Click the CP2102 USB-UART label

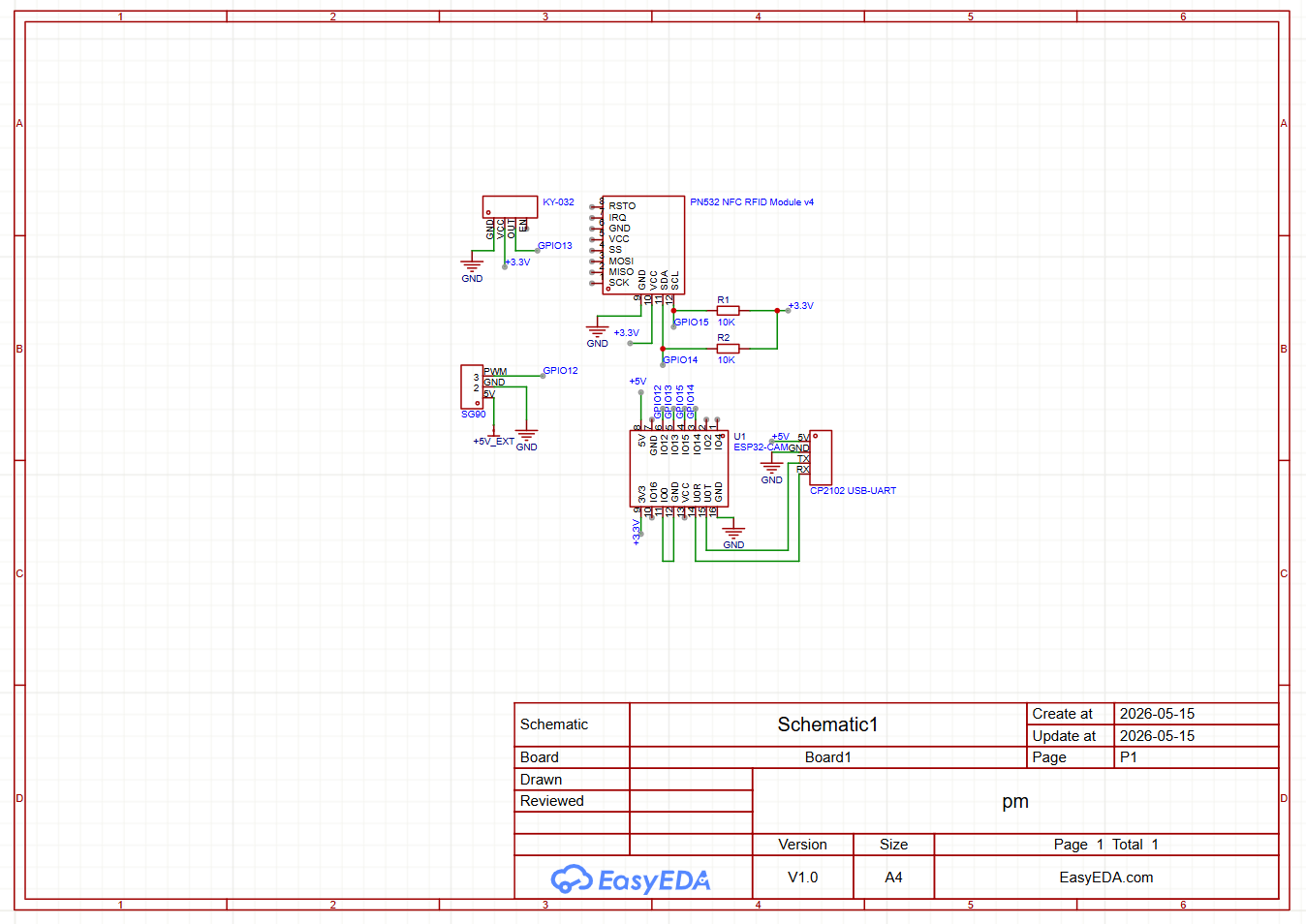(x=853, y=491)
